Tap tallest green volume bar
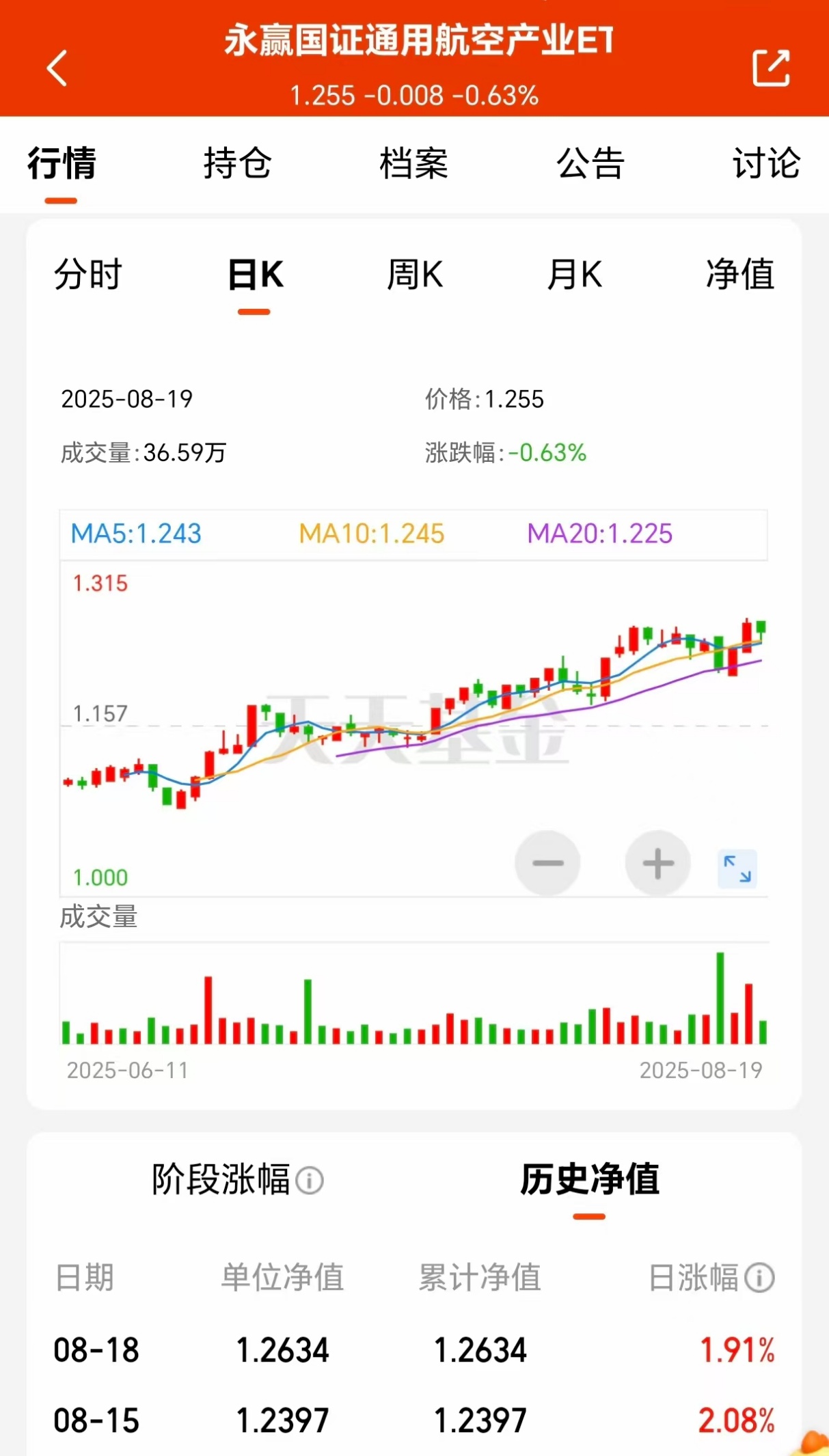This screenshot has height=1456, width=829. pyautogui.click(x=720, y=998)
